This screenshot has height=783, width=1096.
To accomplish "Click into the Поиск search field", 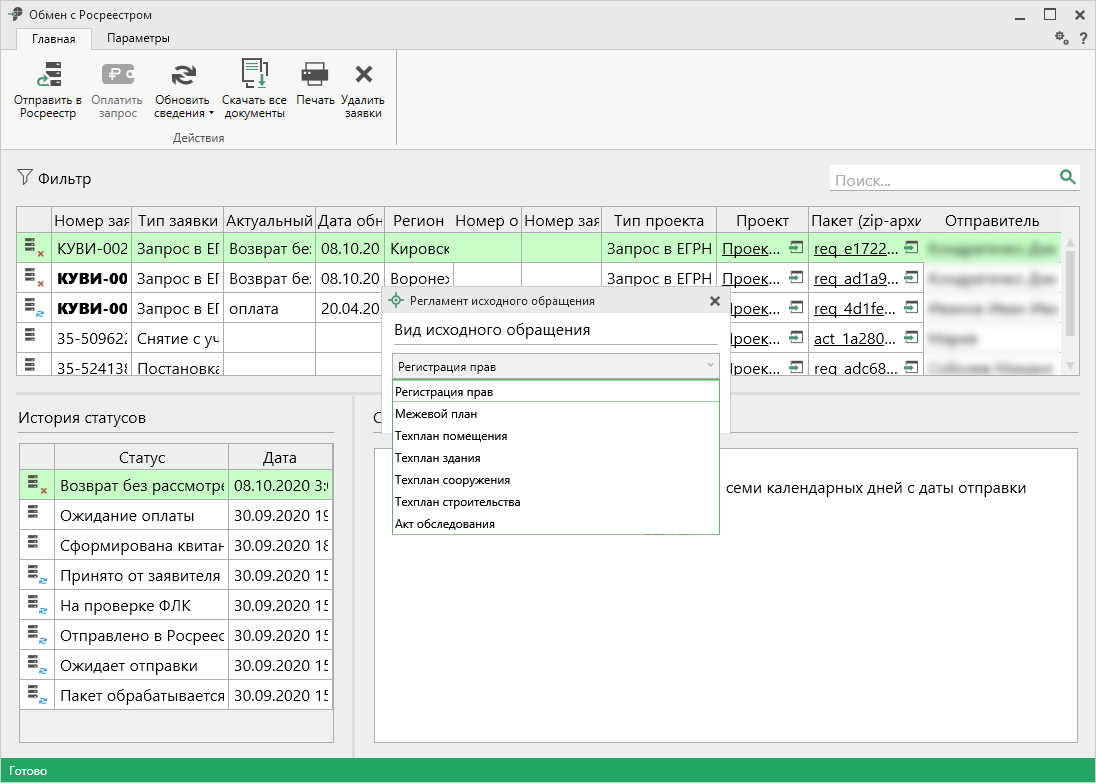I will pyautogui.click(x=940, y=180).
